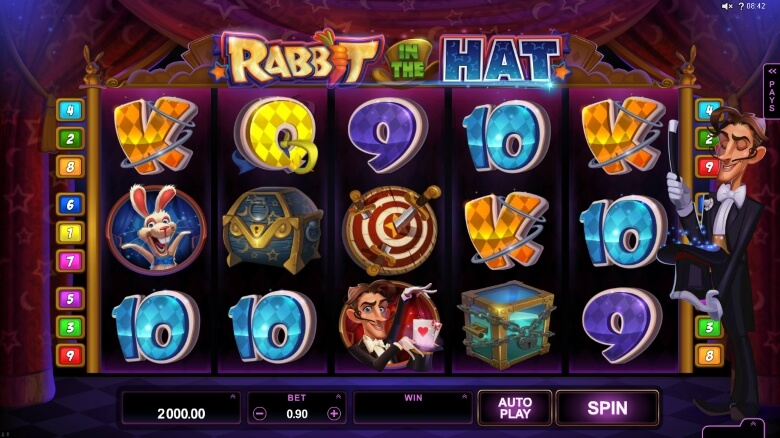
Task: Select payline 1 yellow indicator on left
Action: [70, 232]
